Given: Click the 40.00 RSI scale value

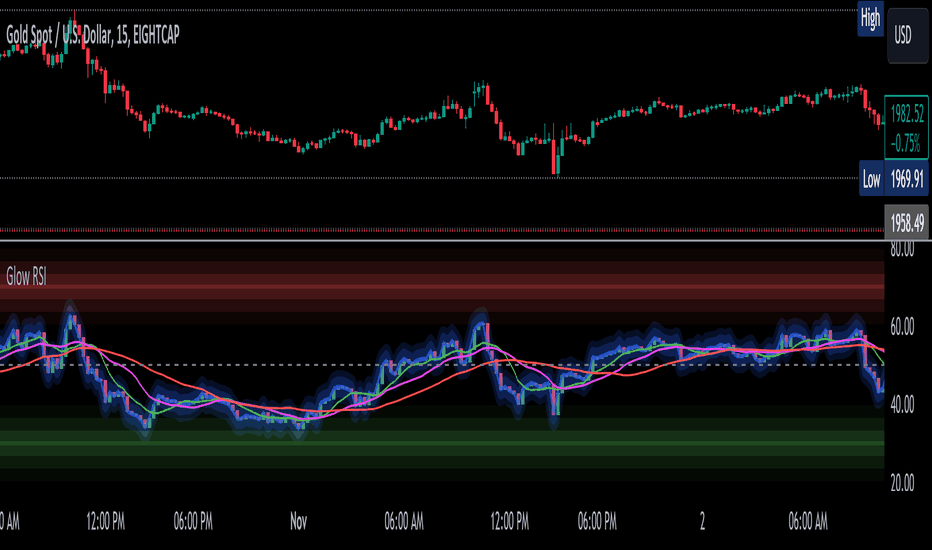Looking at the screenshot, I should tap(902, 404).
